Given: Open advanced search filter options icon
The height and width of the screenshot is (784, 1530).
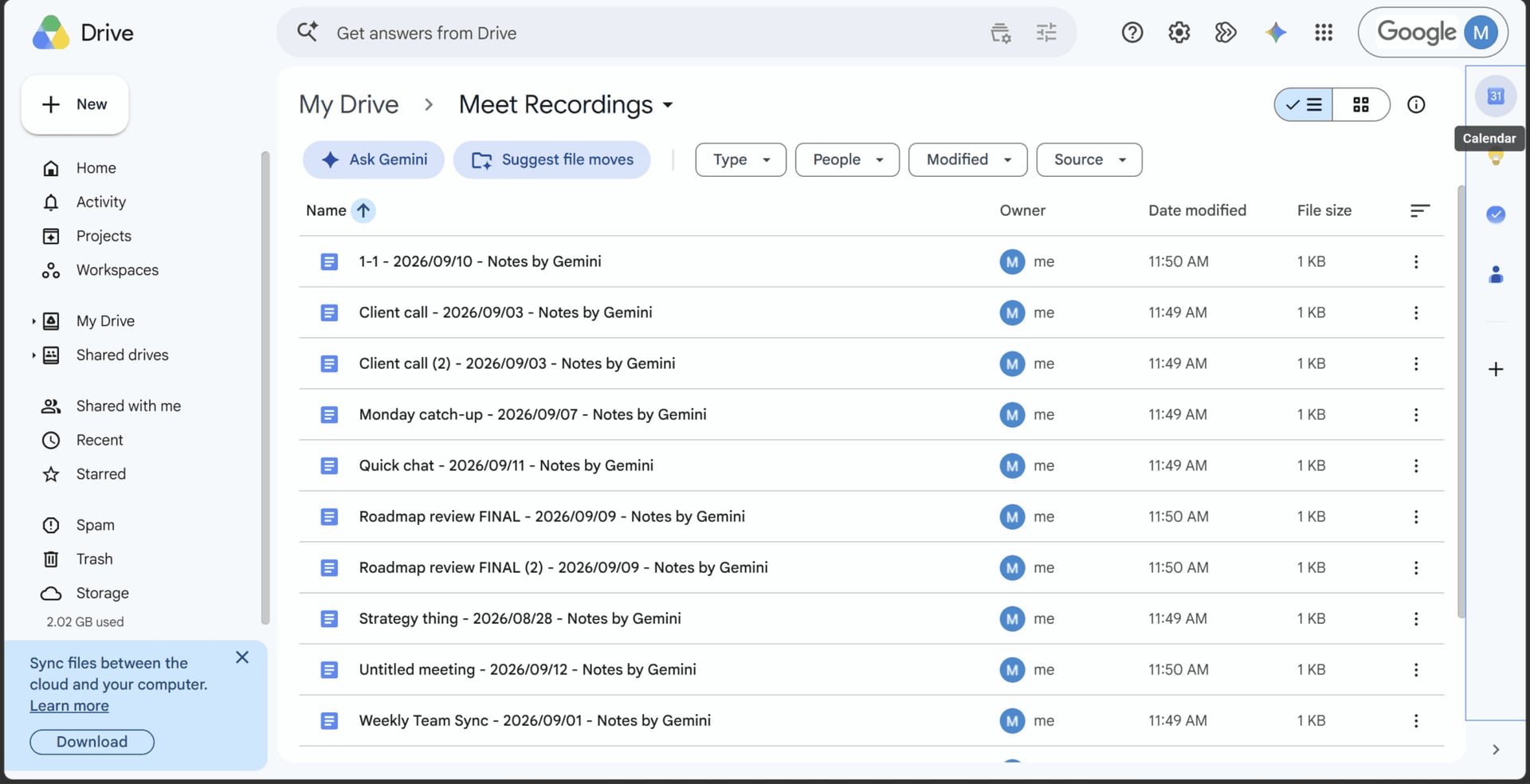Looking at the screenshot, I should [x=1045, y=33].
